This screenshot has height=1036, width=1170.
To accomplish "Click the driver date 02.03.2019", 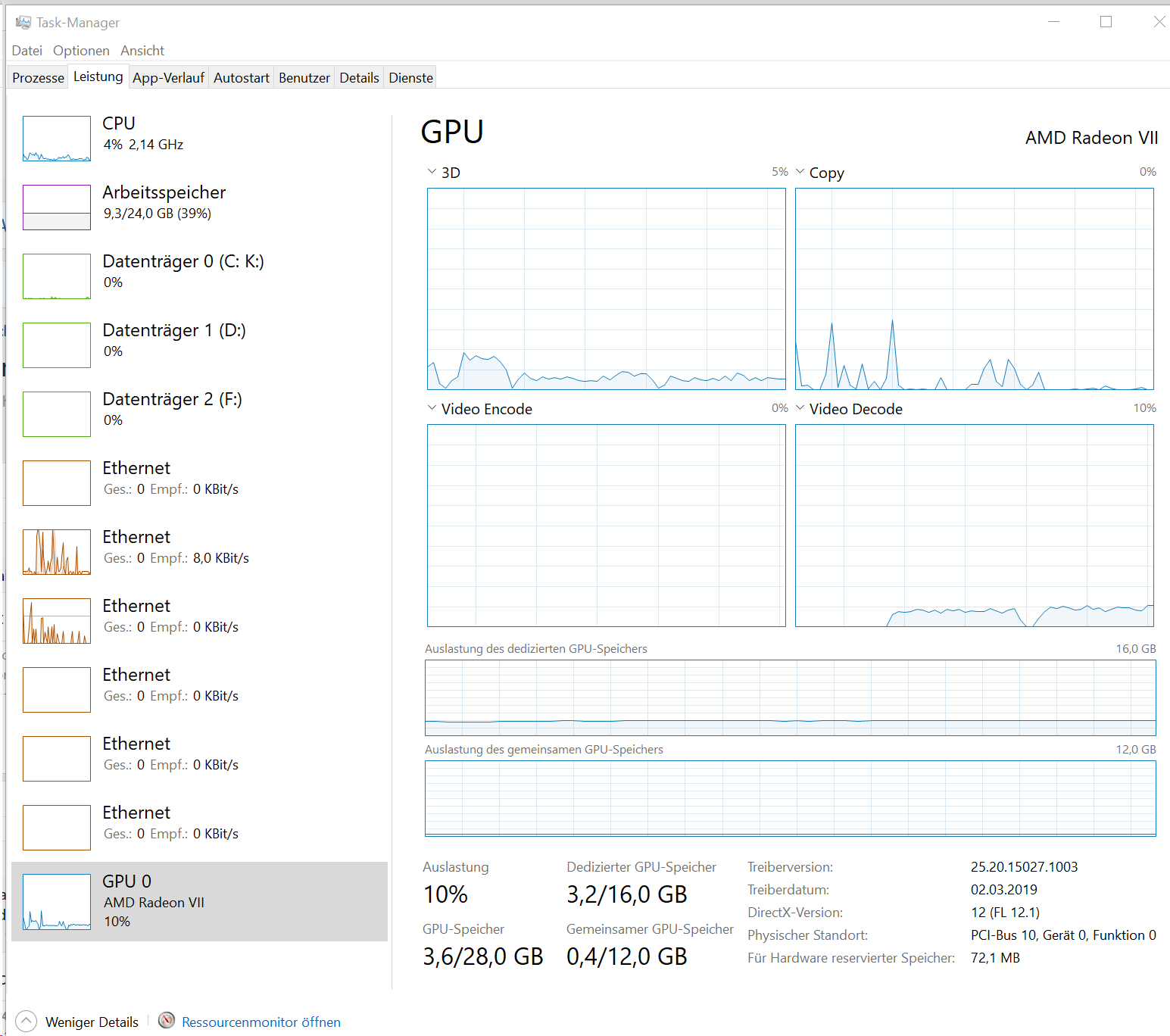I will tap(1004, 890).
